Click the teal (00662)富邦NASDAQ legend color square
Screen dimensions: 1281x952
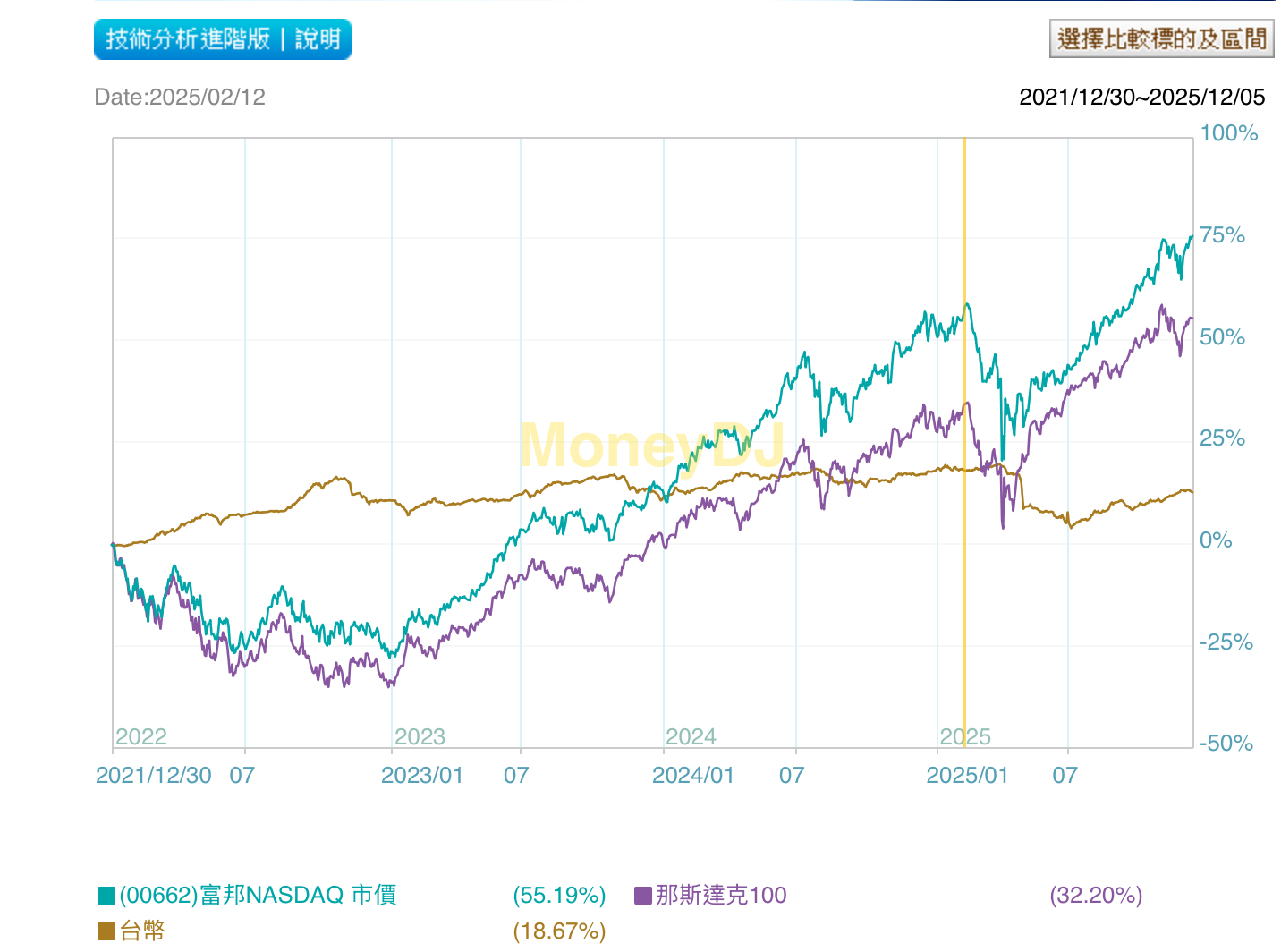[x=105, y=894]
